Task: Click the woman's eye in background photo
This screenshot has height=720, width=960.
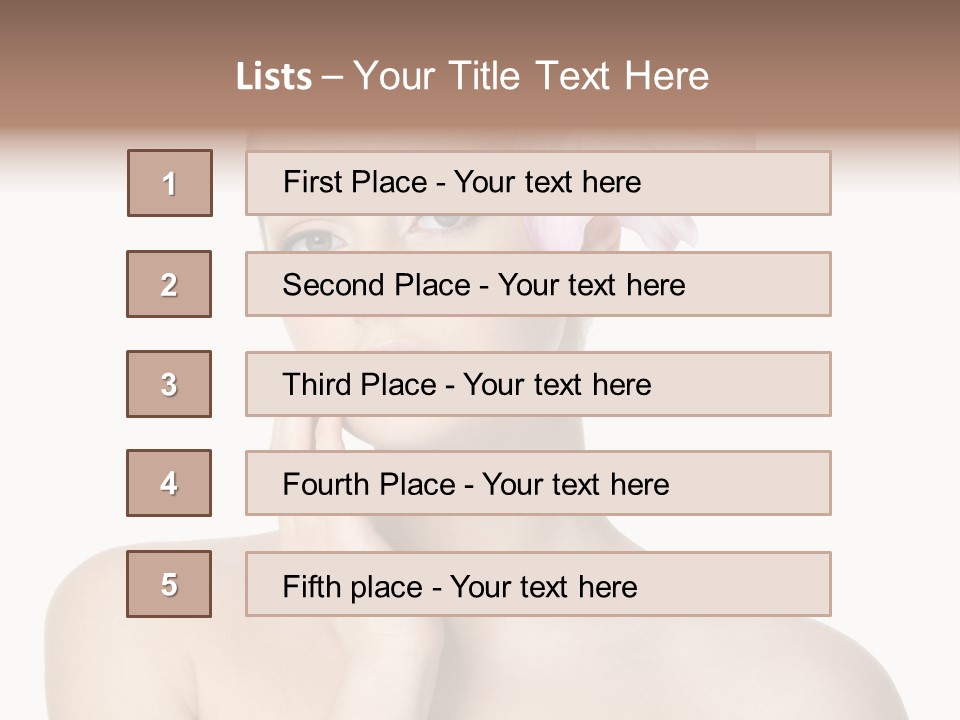Action: 318,238
